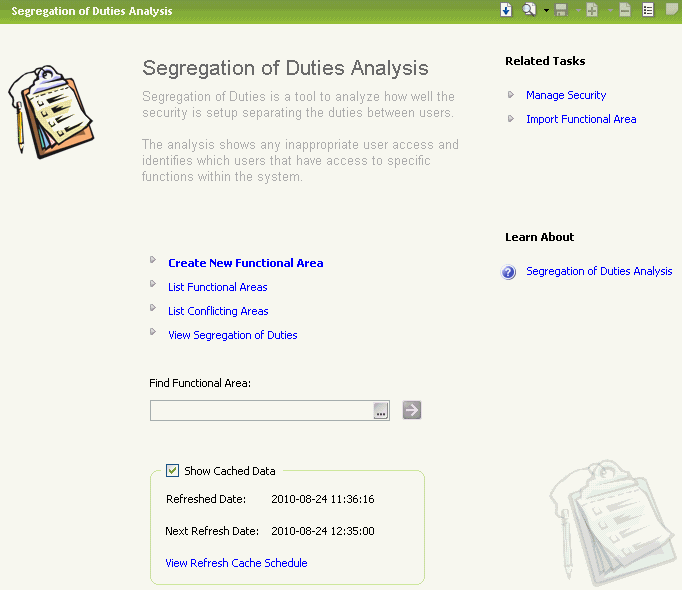682x590 pixels.
Task: Click the blue help question mark icon
Action: click(x=509, y=272)
